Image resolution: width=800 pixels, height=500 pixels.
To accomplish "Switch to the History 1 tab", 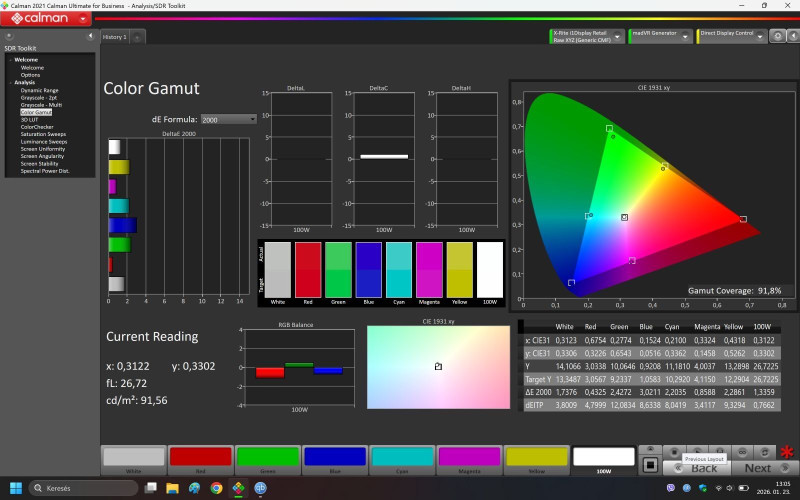I will 114,37.
